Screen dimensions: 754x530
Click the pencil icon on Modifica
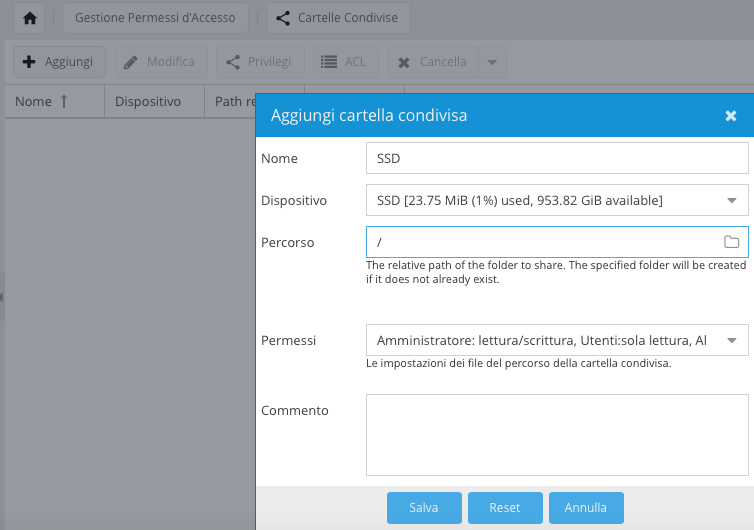click(x=130, y=62)
